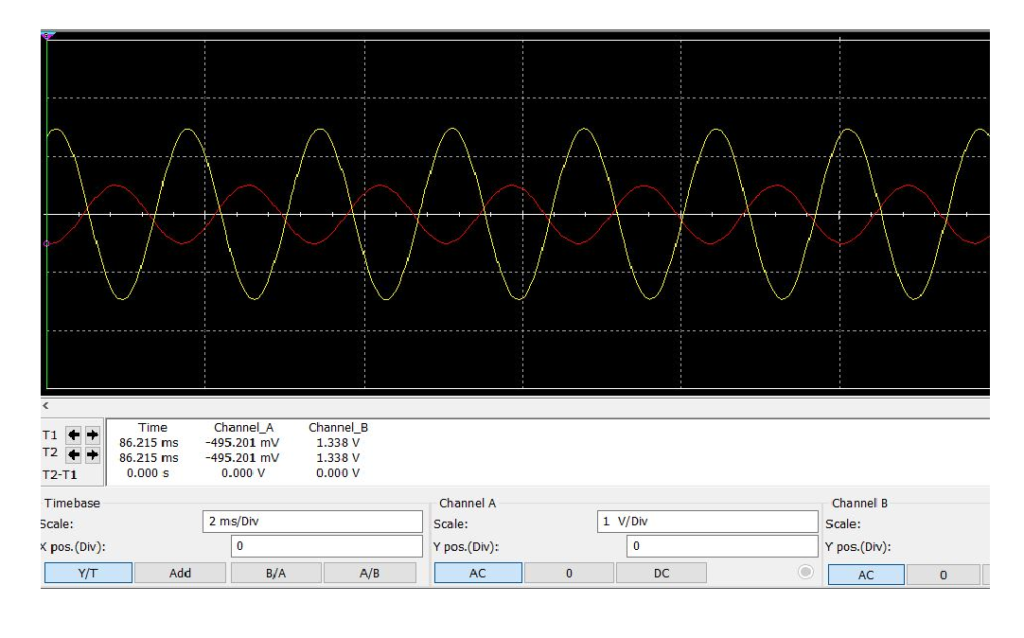Viewport: 1024px width, 638px height.
Task: Click Channel A Y pos. (Div) field
Action: [722, 546]
